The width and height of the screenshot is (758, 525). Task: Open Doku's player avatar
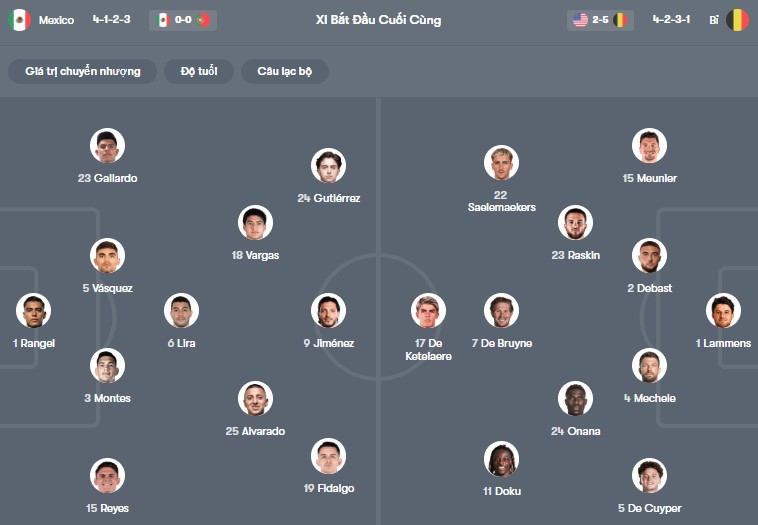coord(501,459)
